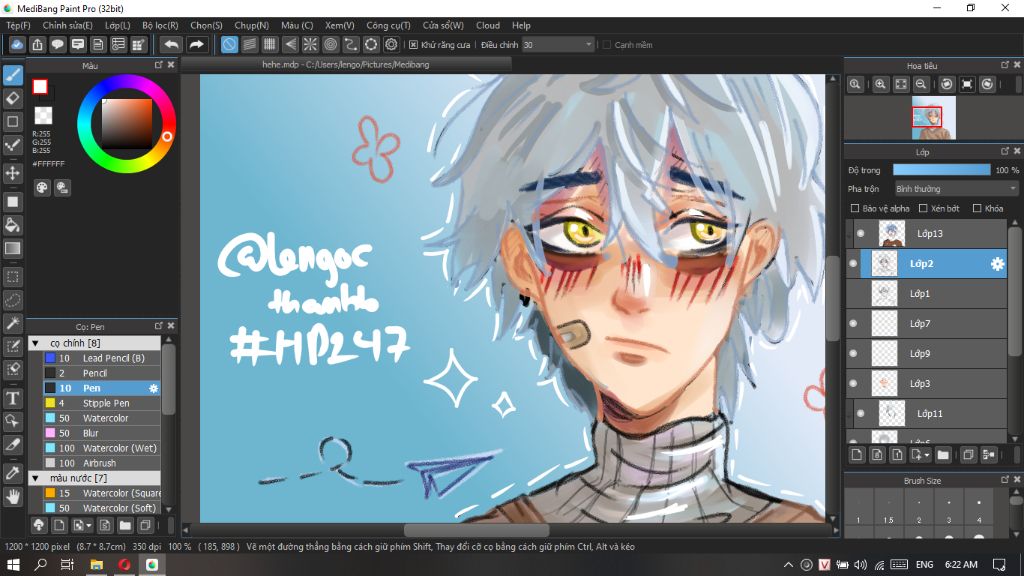Hide layer Lớp9
This screenshot has width=1024, height=576.
[x=853, y=353]
